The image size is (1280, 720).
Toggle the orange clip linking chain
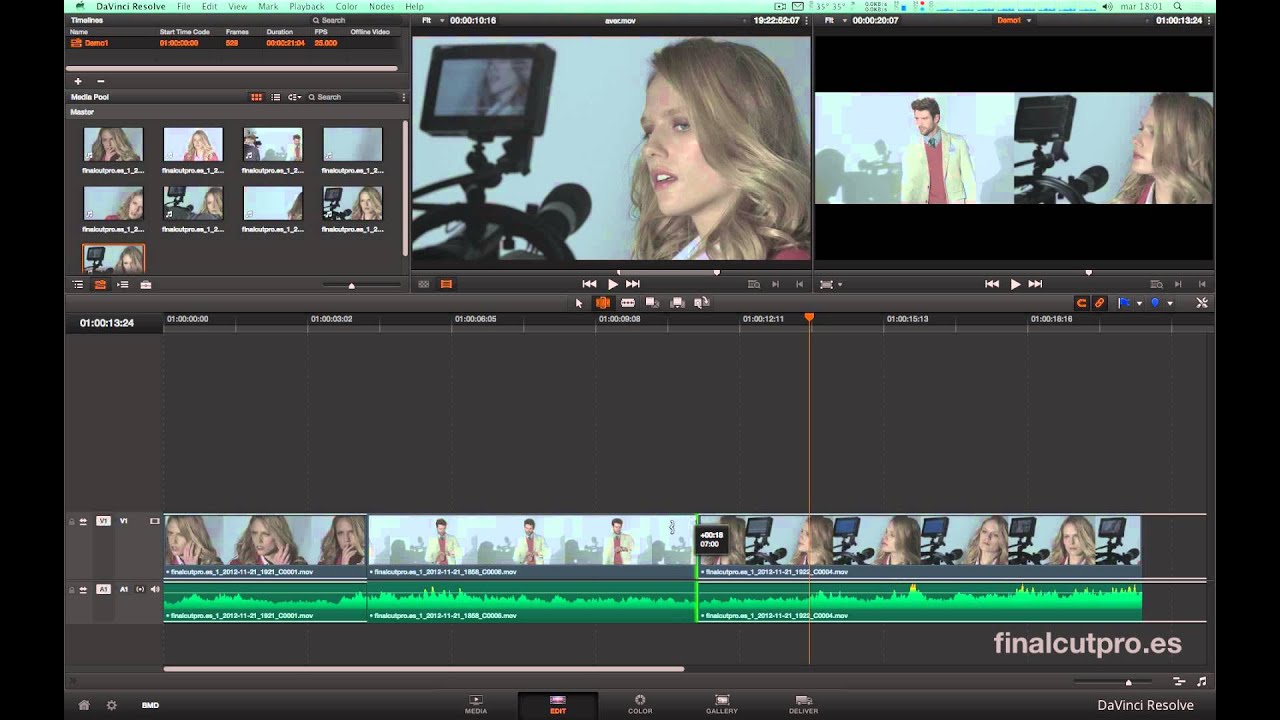[x=1100, y=303]
